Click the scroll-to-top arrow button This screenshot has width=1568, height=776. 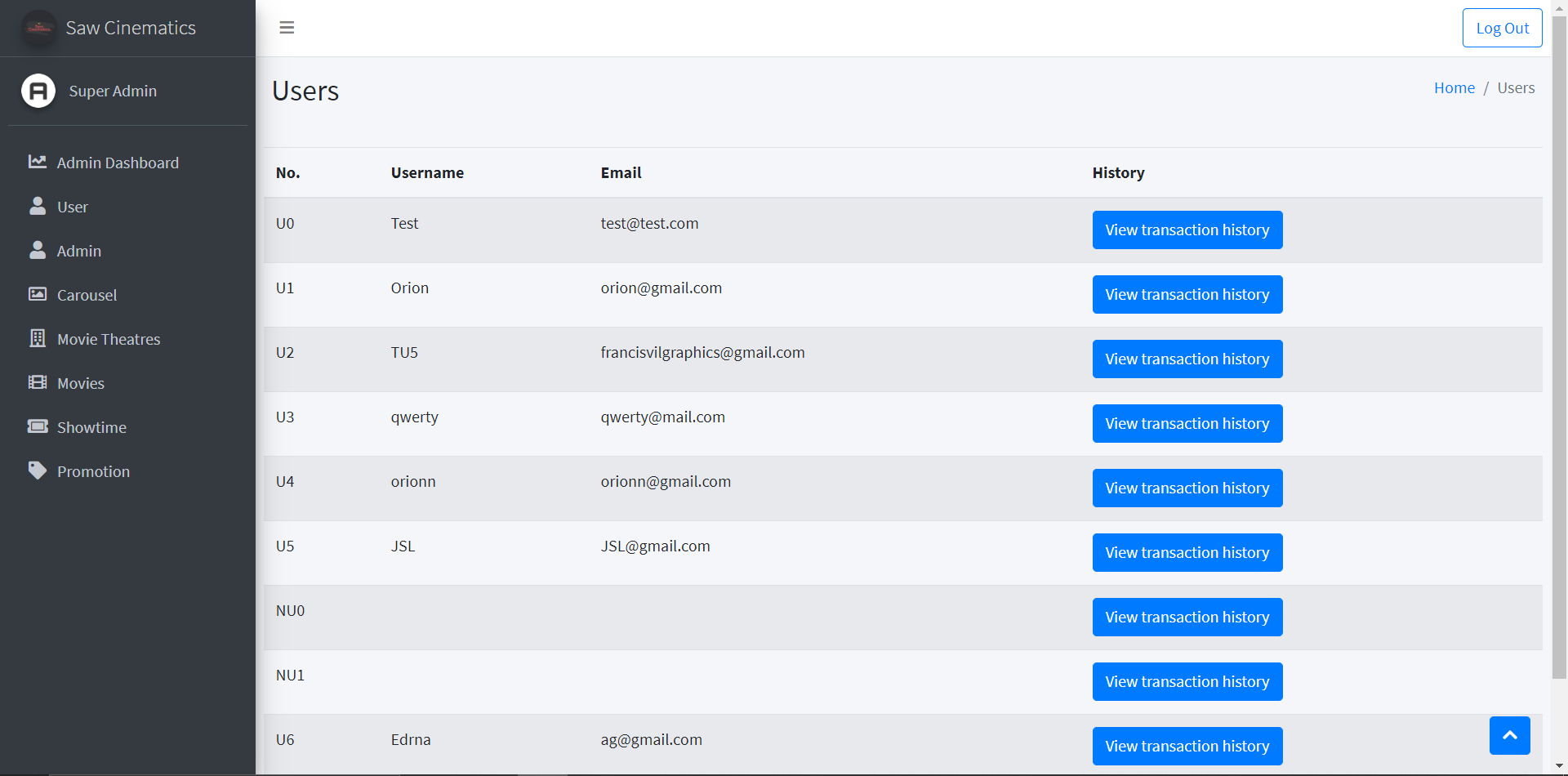tap(1509, 735)
